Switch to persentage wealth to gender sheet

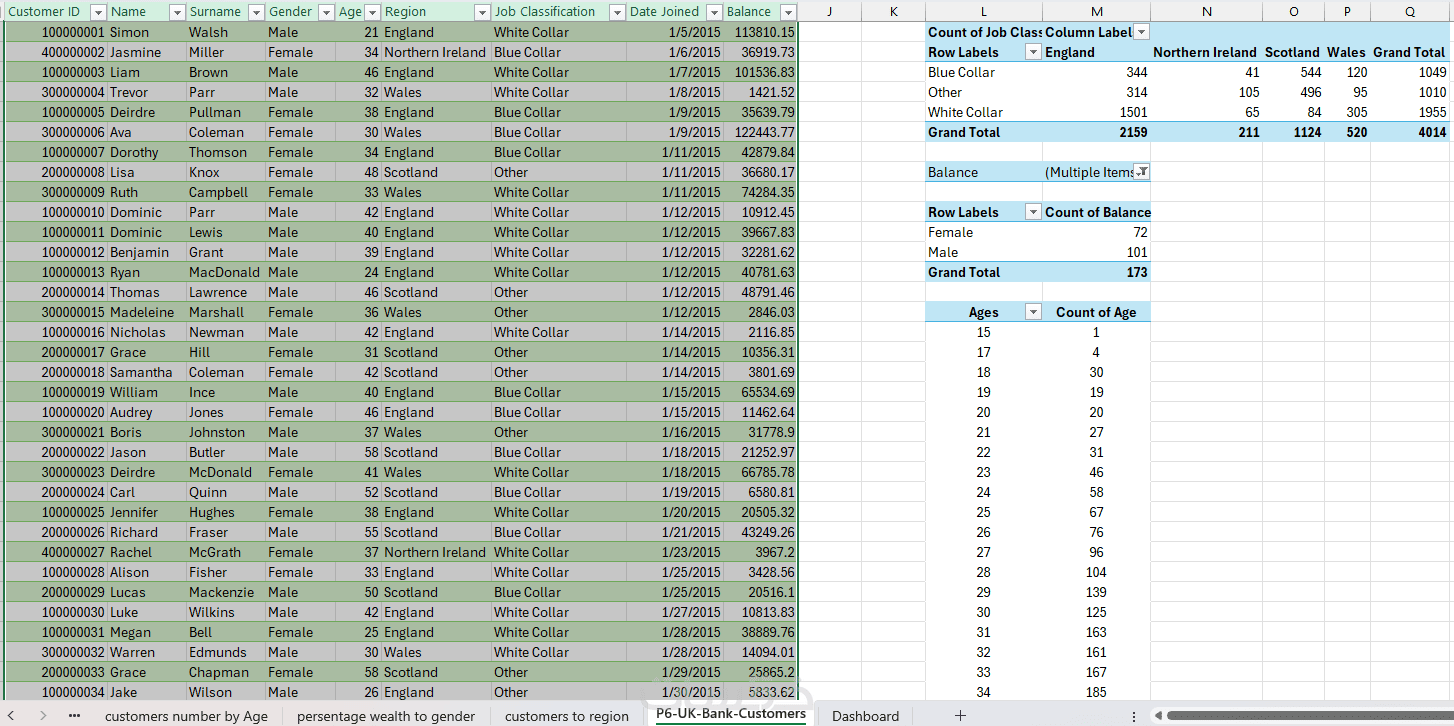[386, 716]
